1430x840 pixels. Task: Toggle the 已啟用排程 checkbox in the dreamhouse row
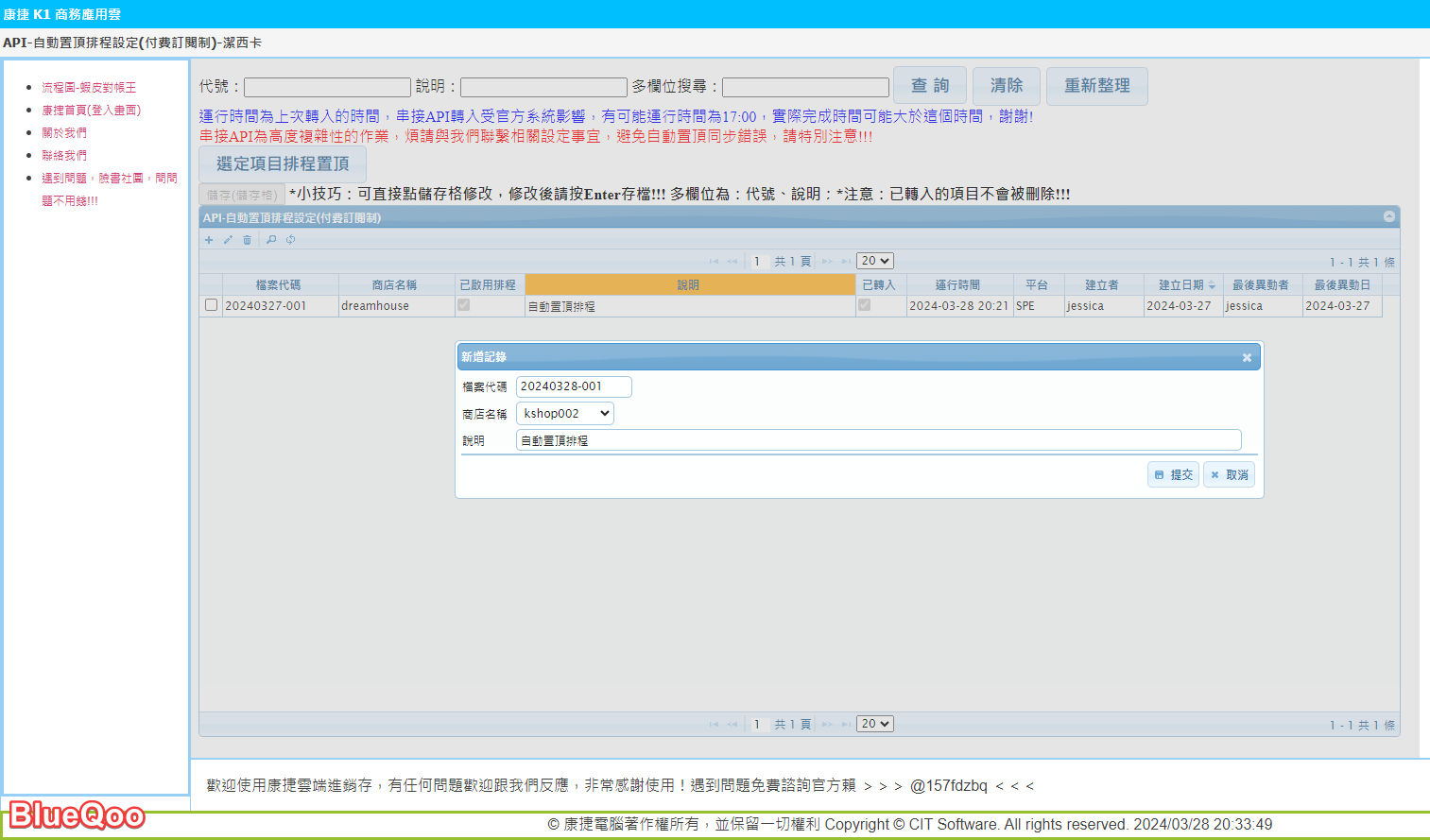pos(463,305)
